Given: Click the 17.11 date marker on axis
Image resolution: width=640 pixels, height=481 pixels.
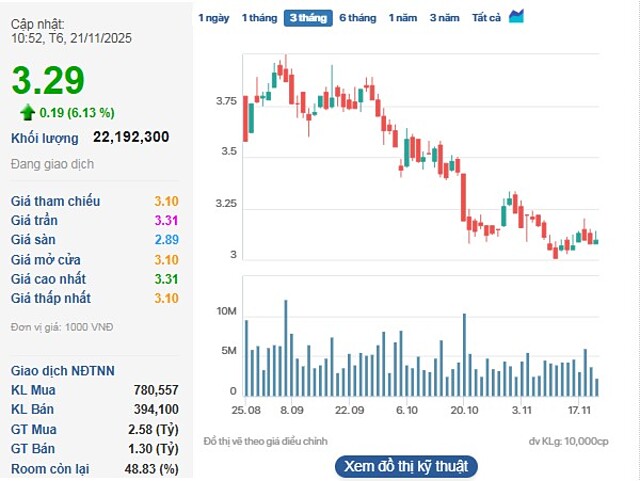Looking at the screenshot, I should [x=580, y=411].
